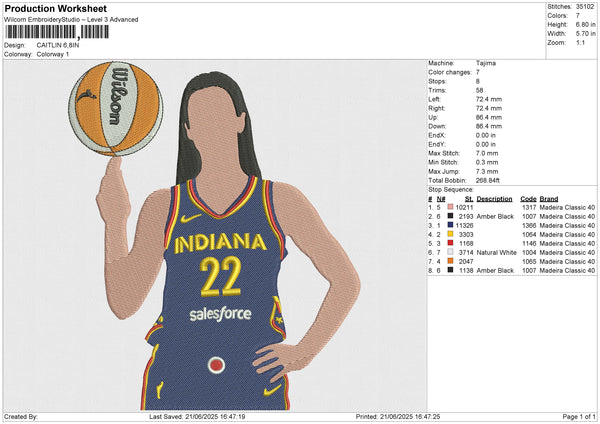The width and height of the screenshot is (600, 424).
Task: Select 'Madeira Classic 40' in stop row 7
Action: [567, 261]
